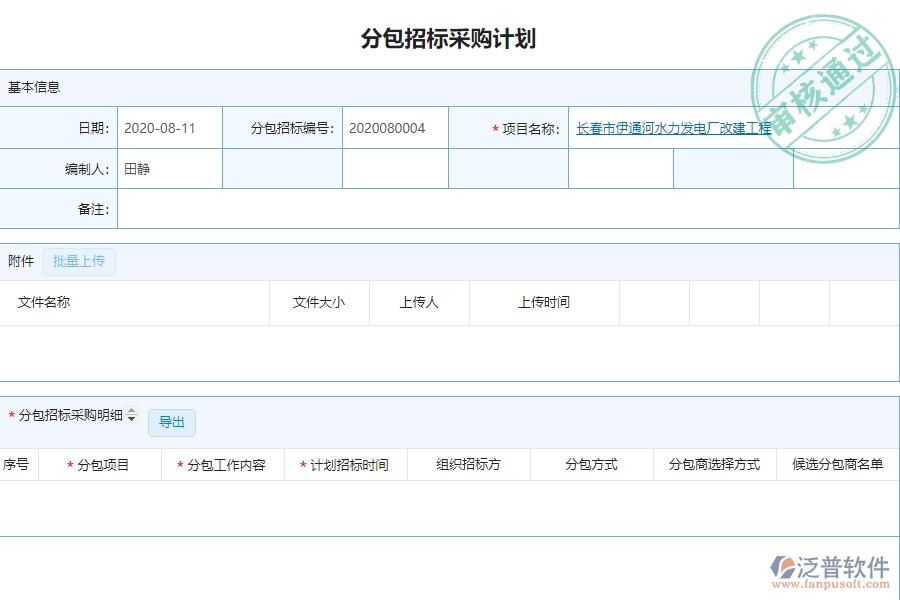Select the 分包方式 table header
The height and width of the screenshot is (600, 900).
click(x=591, y=465)
